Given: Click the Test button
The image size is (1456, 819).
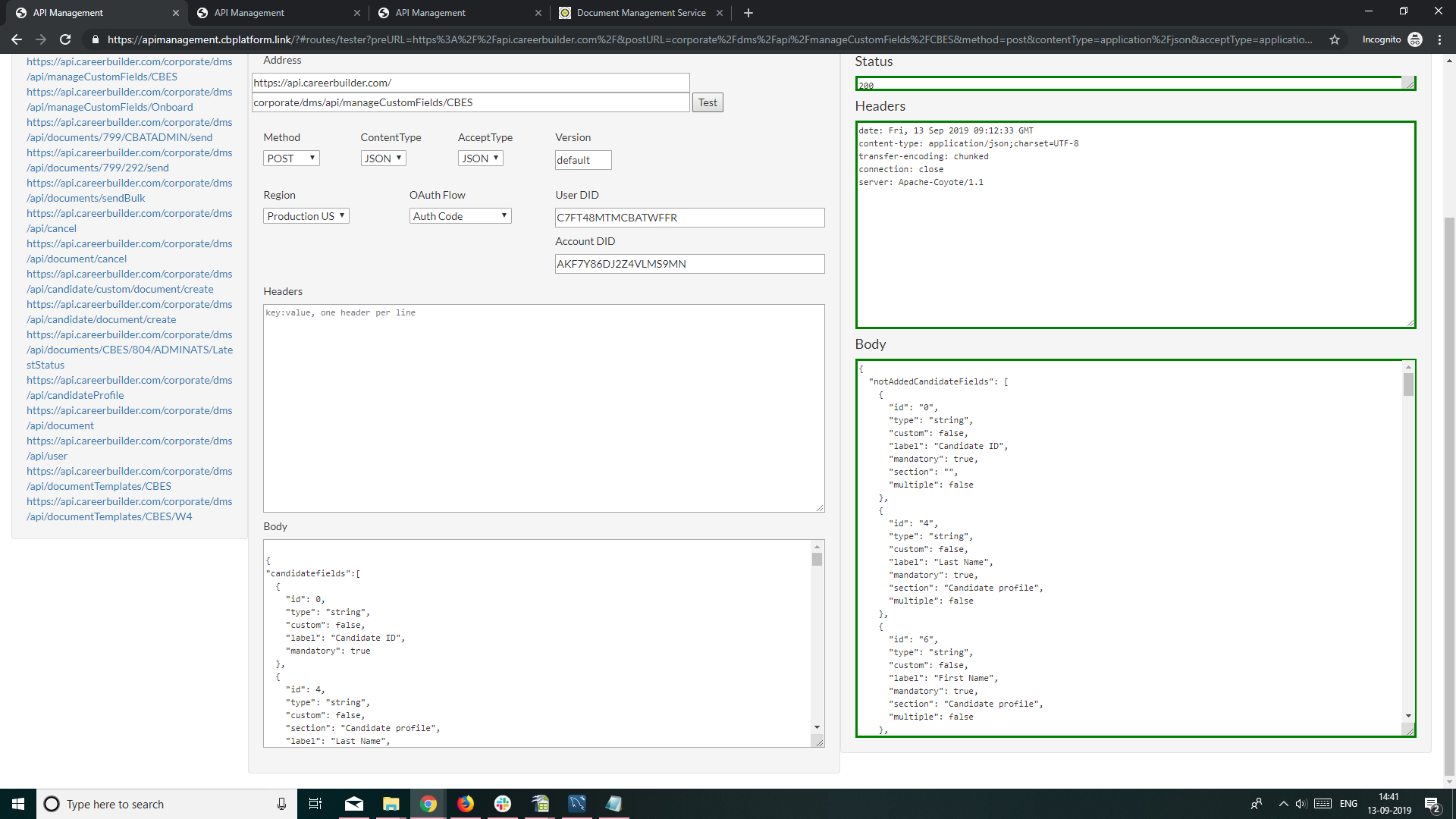Looking at the screenshot, I should [x=708, y=102].
